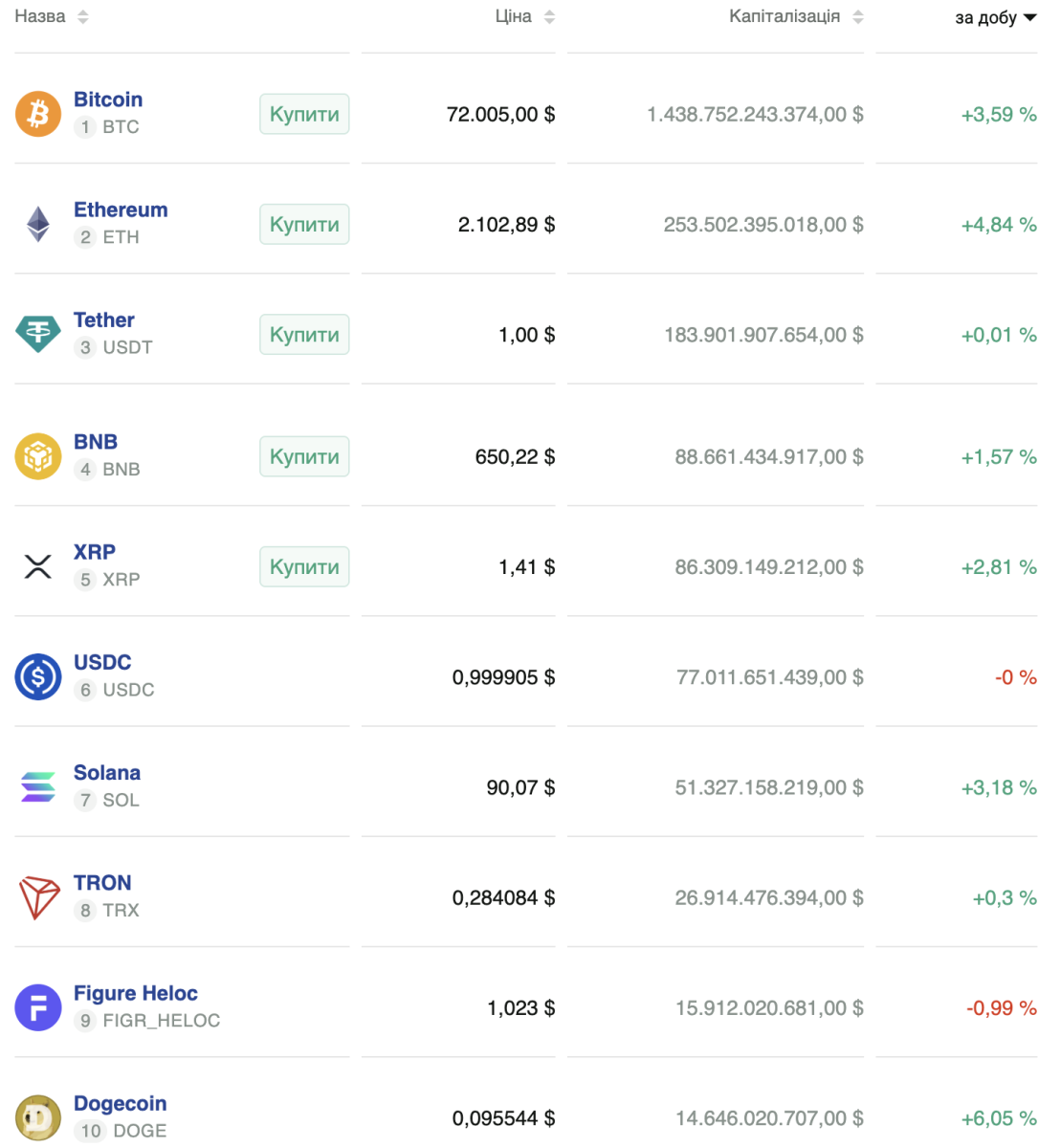This screenshot has width=1061, height=1148.
Task: Click the Solana logo icon
Action: click(x=38, y=786)
